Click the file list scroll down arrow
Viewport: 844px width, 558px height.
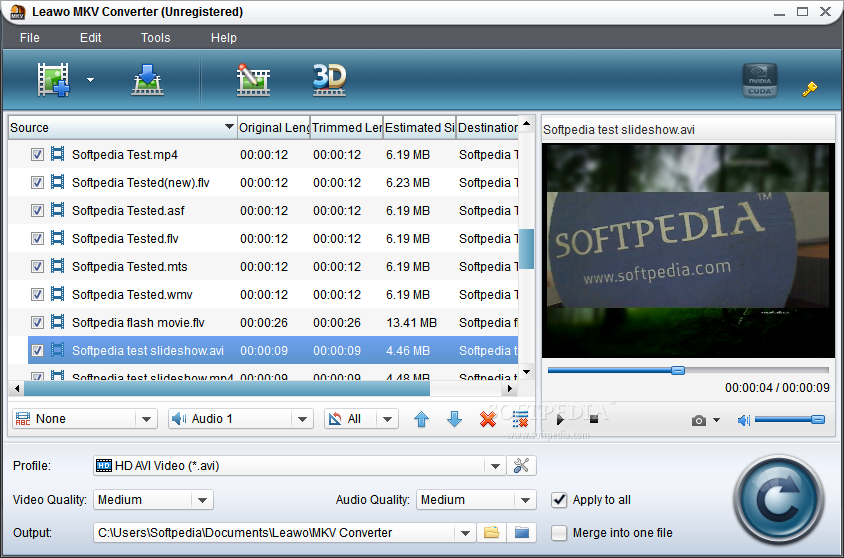click(527, 372)
